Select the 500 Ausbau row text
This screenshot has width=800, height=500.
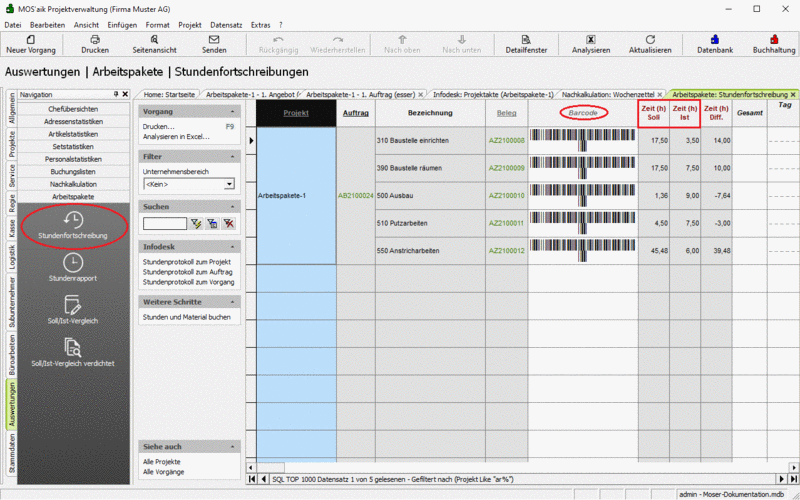pos(395,195)
